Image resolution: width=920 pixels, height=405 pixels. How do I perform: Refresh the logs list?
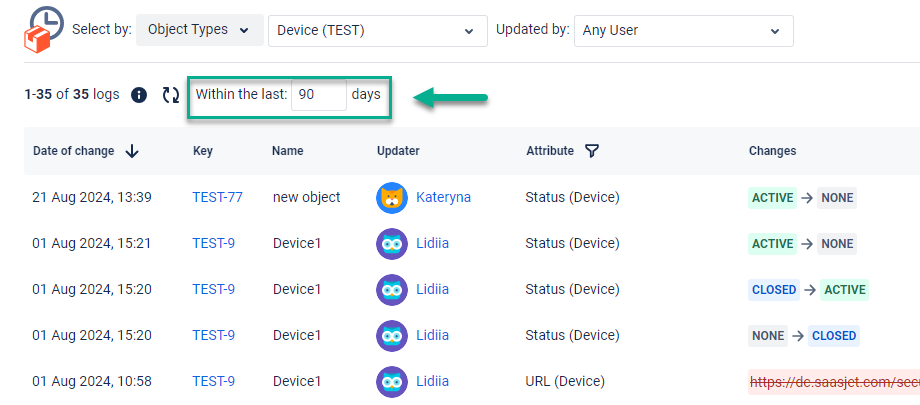point(171,95)
